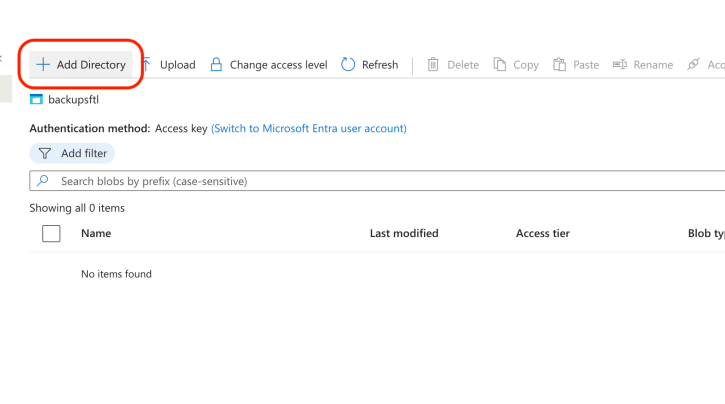Click Switch to Microsoft Entra user account link

pos(309,129)
